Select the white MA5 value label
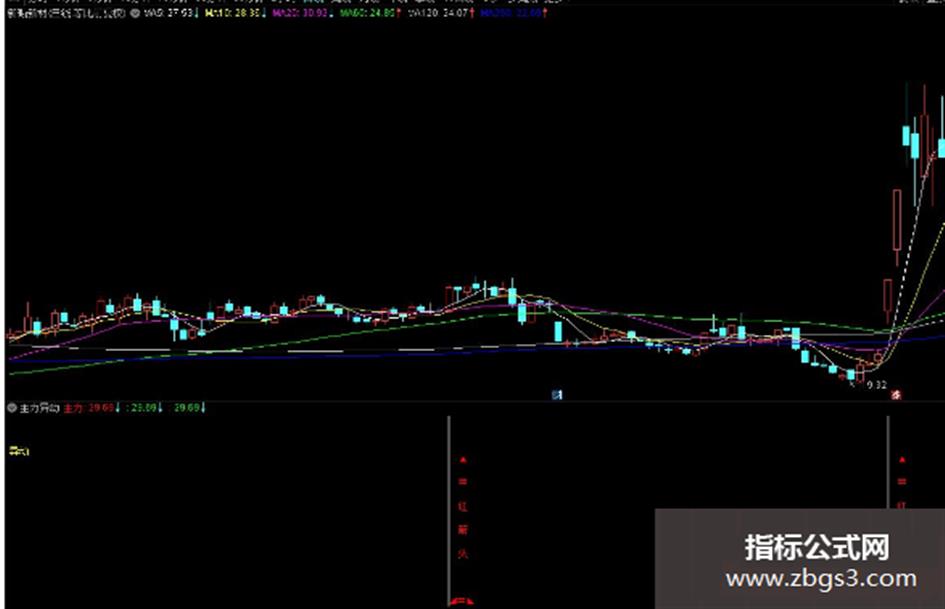Image resolution: width=945 pixels, height=609 pixels. click(x=171, y=13)
